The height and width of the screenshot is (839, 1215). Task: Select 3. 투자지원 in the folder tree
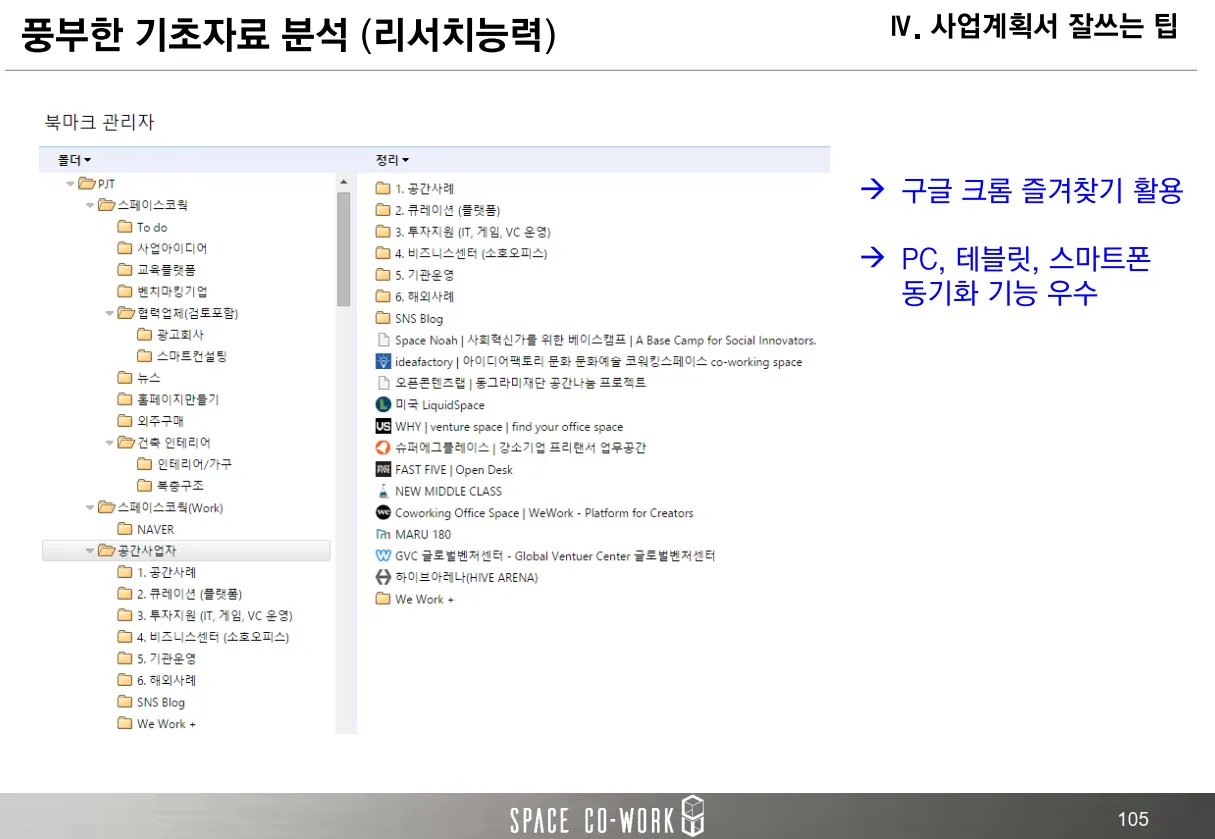tap(214, 616)
